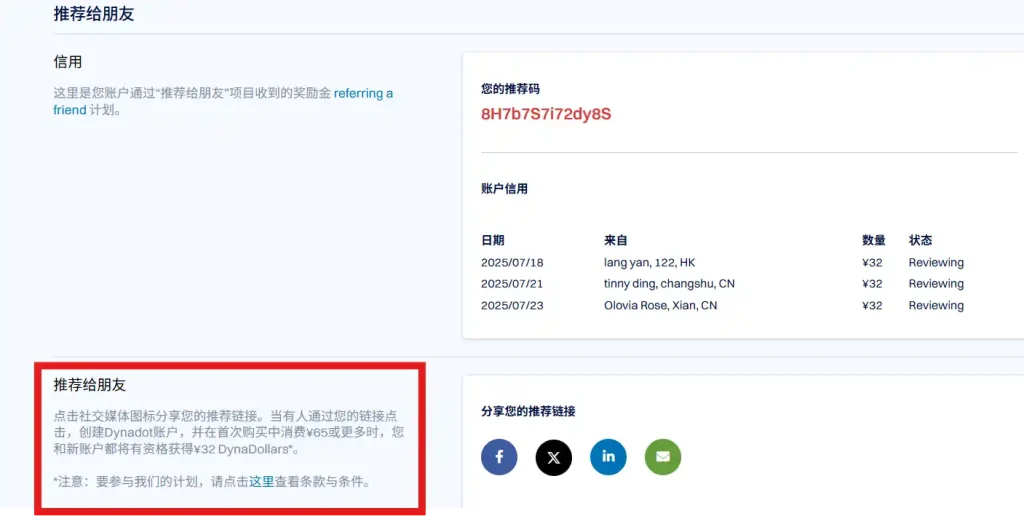1024x516 pixels.
Task: Click the 日期 column header
Action: click(x=492, y=240)
